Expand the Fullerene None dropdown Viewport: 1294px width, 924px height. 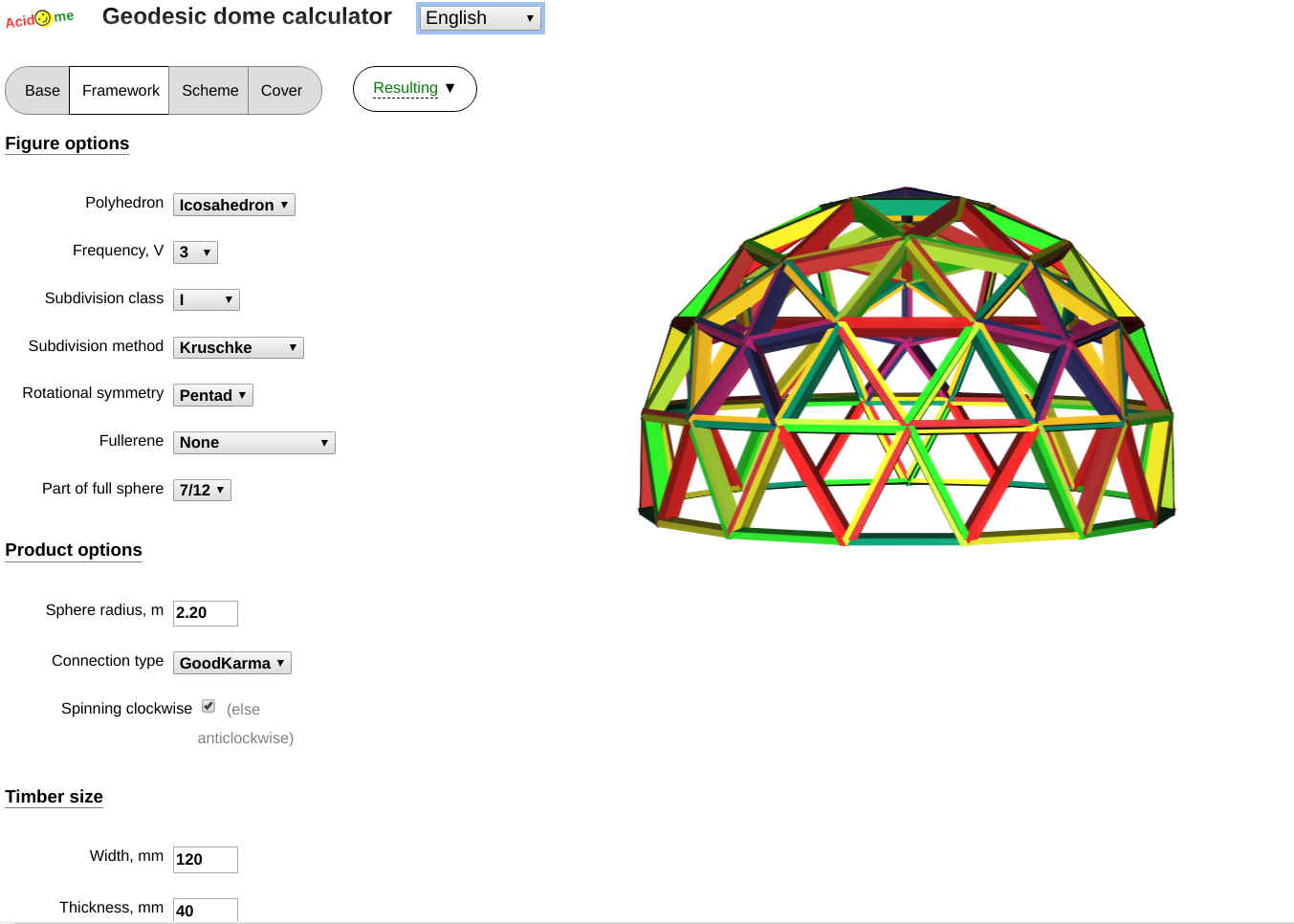[253, 443]
